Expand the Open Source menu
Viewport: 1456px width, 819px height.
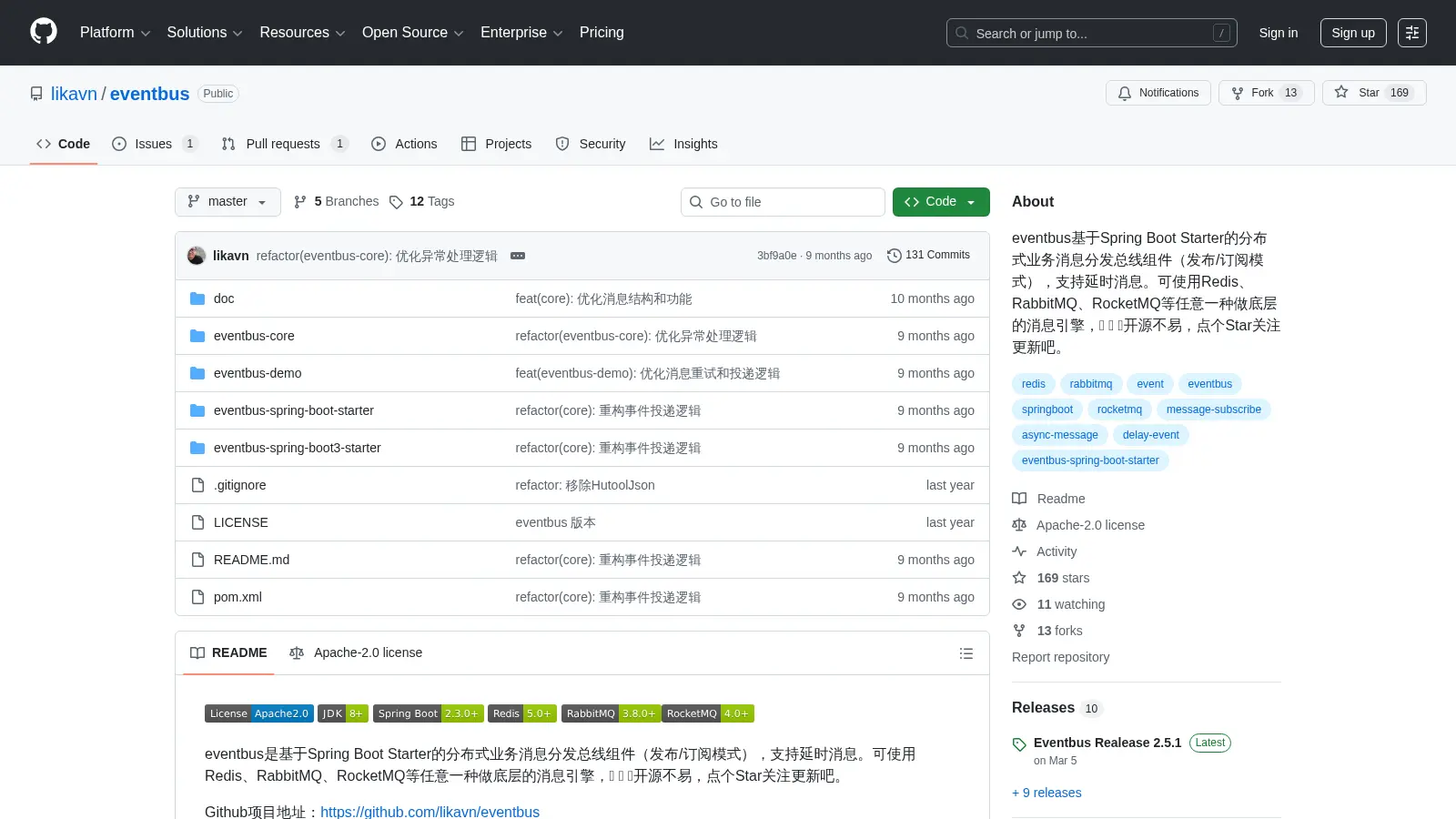(412, 33)
